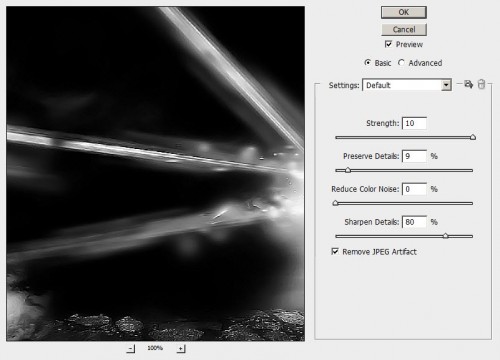Click the Cancel button
Viewport: 500px width, 360px height.
(x=404, y=30)
